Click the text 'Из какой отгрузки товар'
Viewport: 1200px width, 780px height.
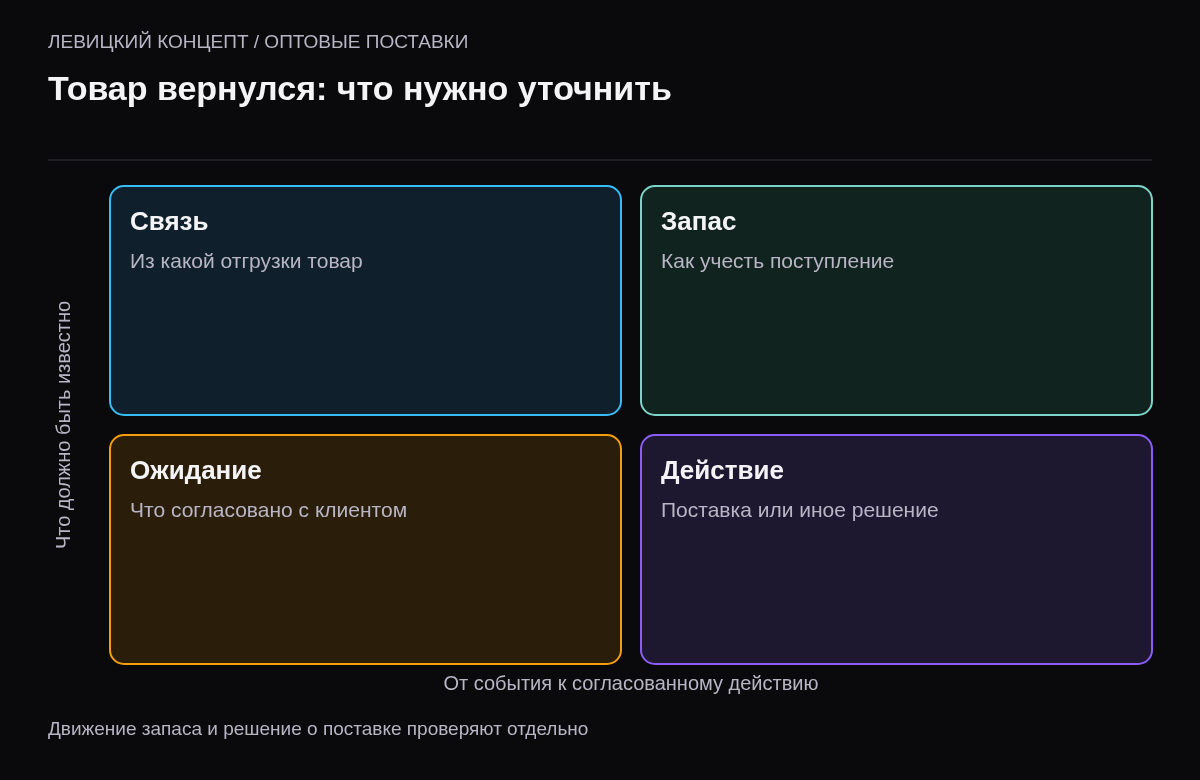point(246,261)
